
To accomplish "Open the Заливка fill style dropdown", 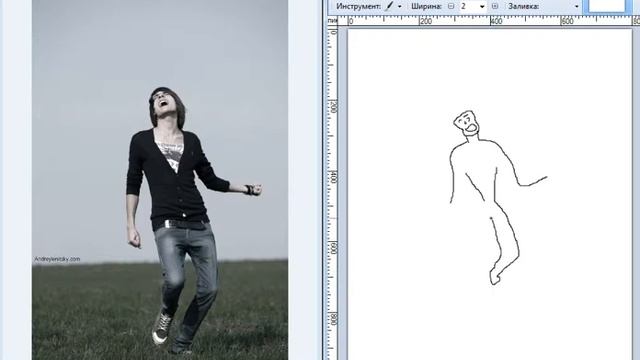I will (576, 7).
